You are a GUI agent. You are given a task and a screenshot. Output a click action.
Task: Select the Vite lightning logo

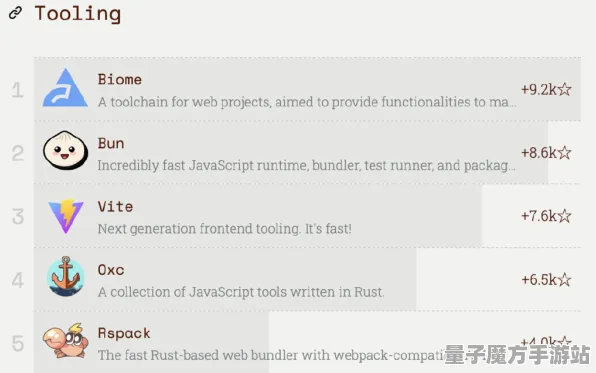(x=66, y=216)
